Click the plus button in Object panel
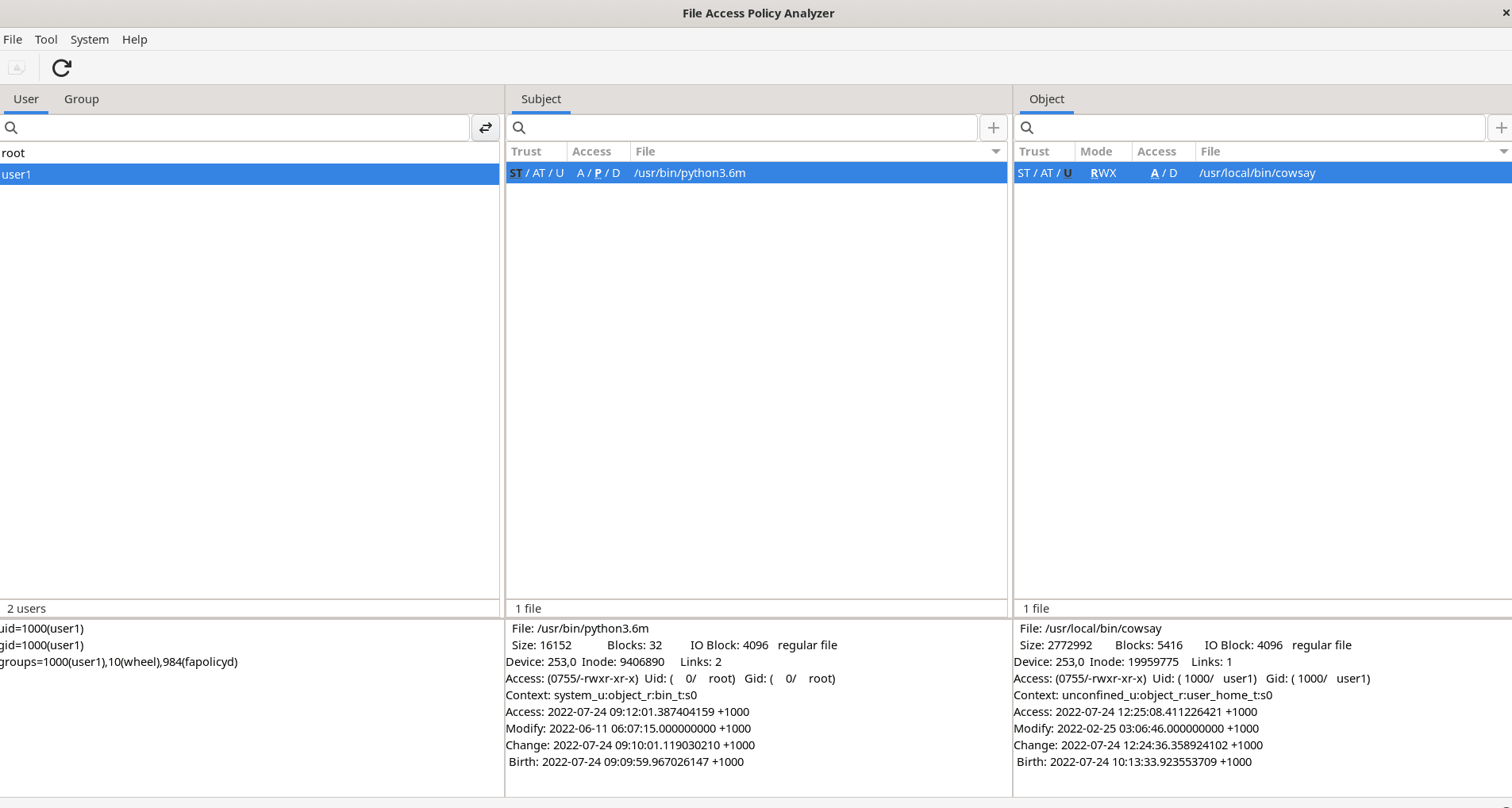 (1500, 128)
